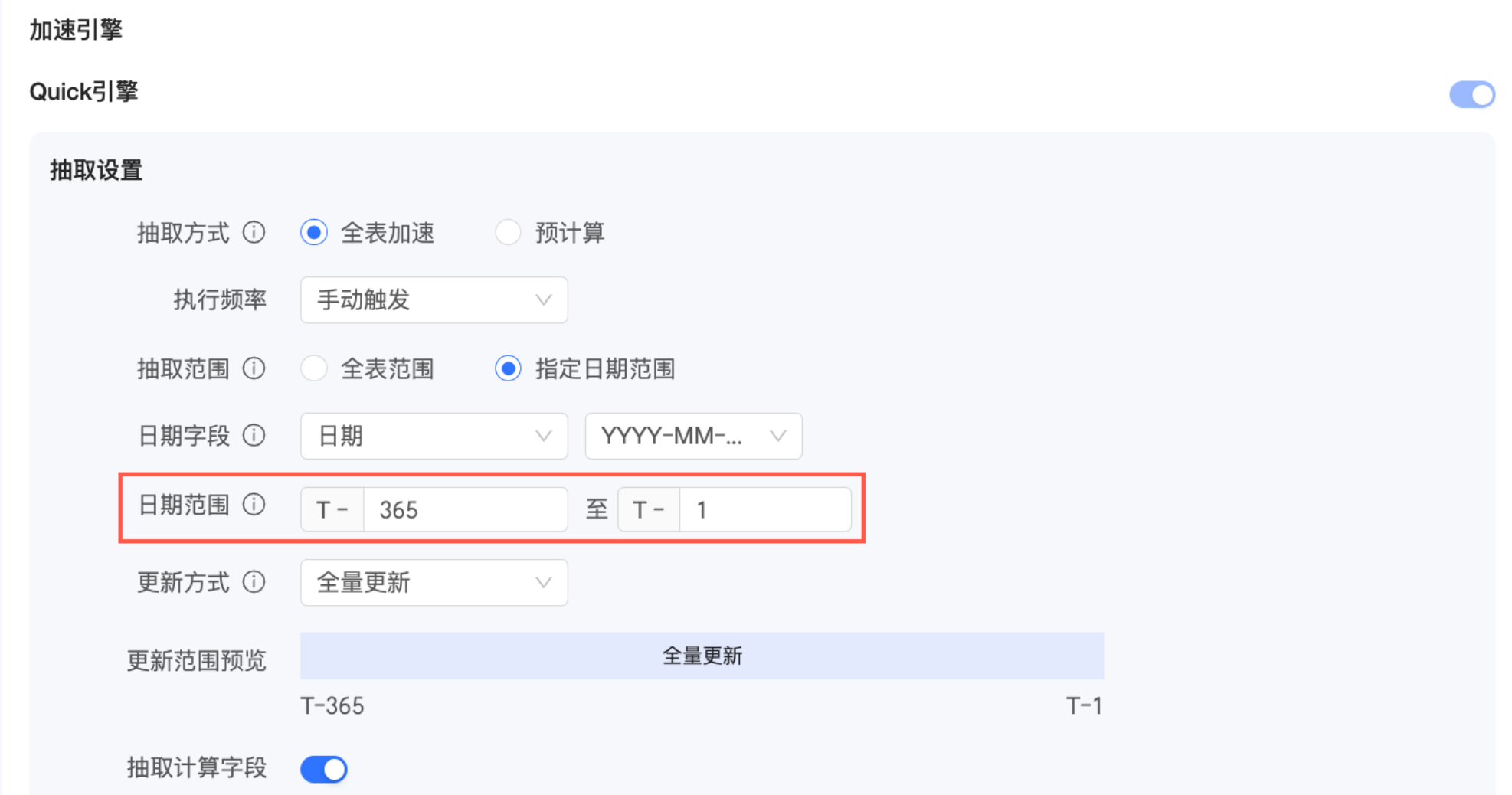Click the 全量更新 preview range bar

(x=702, y=656)
